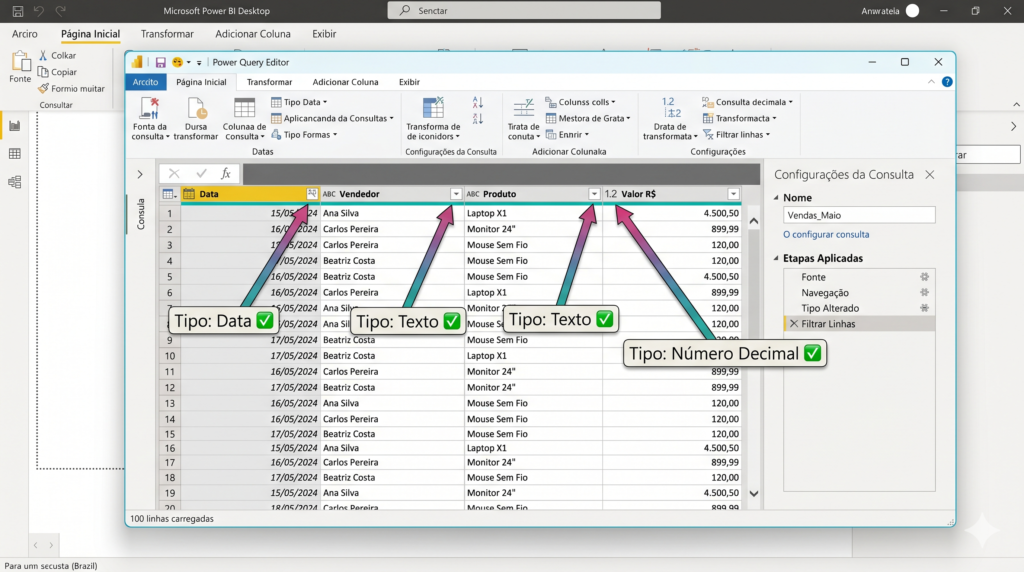Screen dimensions: 1024x572
Task: Collapse the Nome section
Action: tap(776, 198)
